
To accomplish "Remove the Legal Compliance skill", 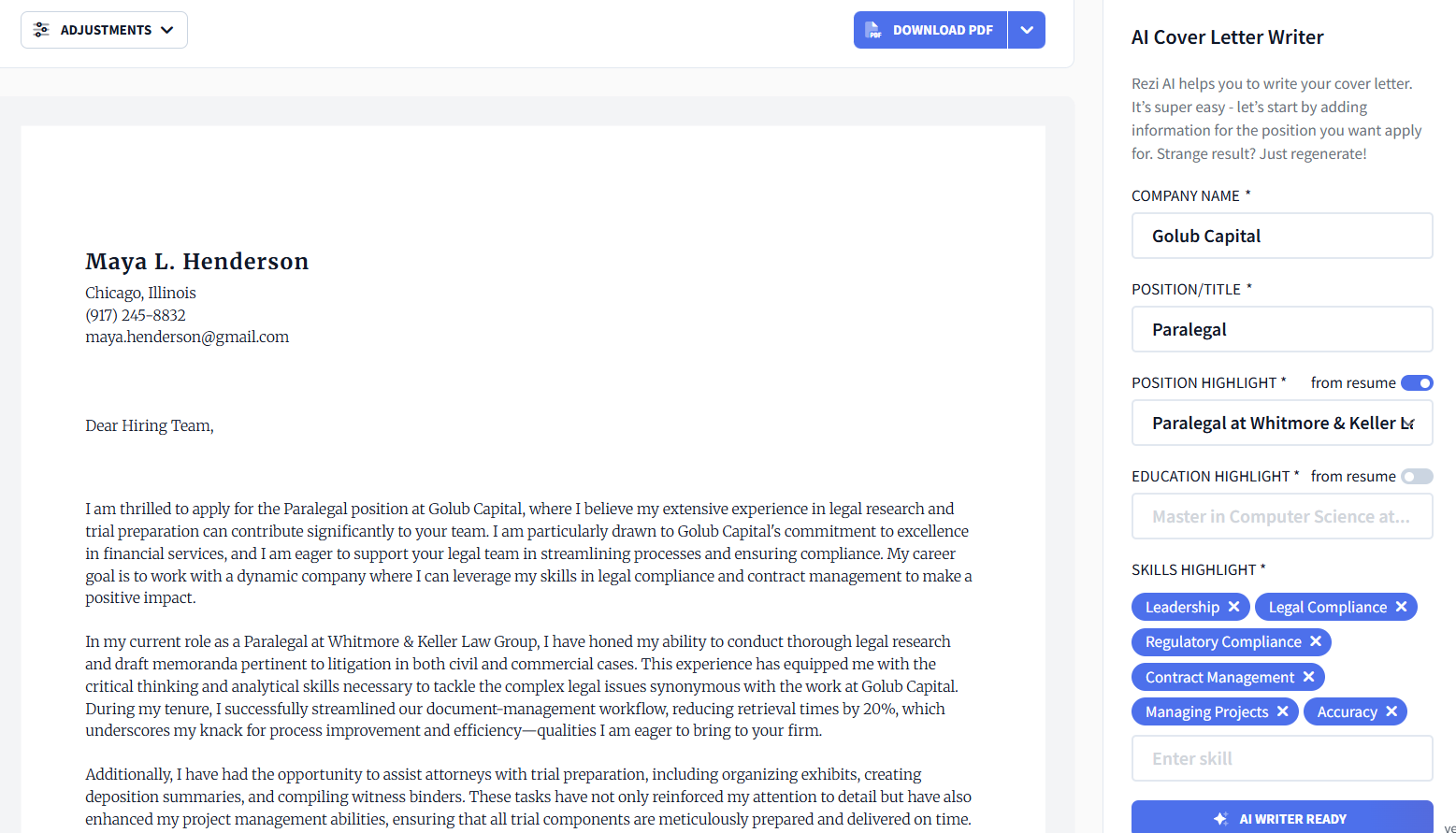I will [x=1402, y=606].
